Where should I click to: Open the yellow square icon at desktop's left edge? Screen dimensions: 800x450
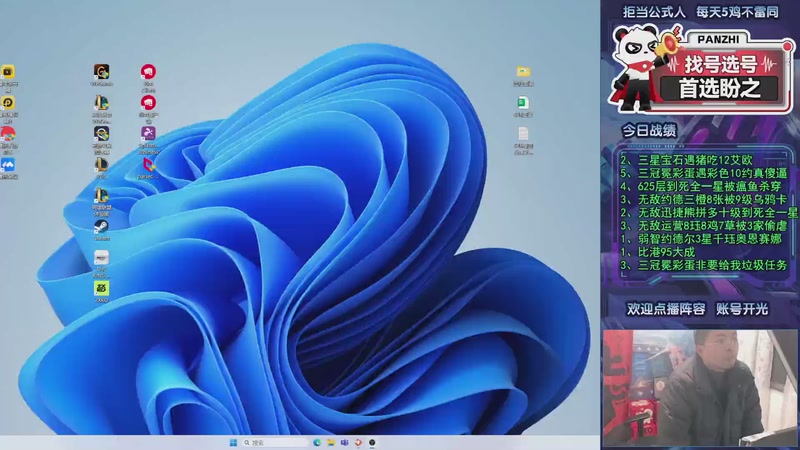[x=8, y=71]
